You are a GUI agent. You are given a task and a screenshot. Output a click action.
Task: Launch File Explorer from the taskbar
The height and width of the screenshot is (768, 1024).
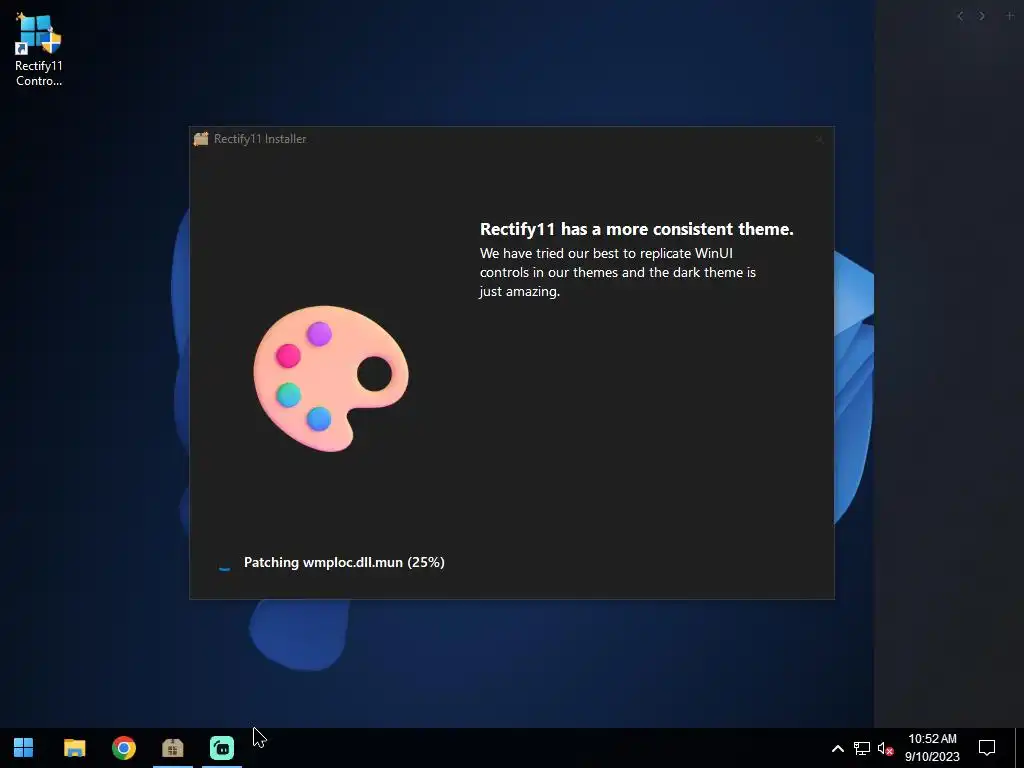pos(74,748)
